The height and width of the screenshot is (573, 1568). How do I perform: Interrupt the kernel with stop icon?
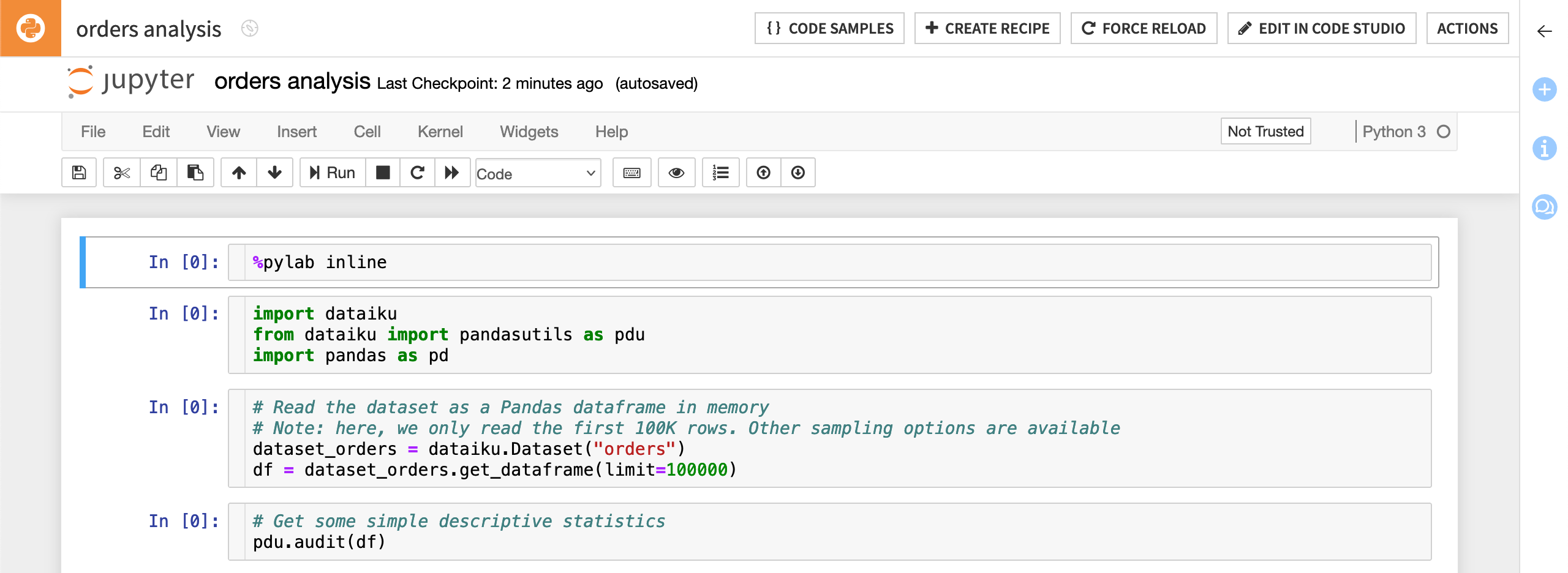(x=383, y=173)
